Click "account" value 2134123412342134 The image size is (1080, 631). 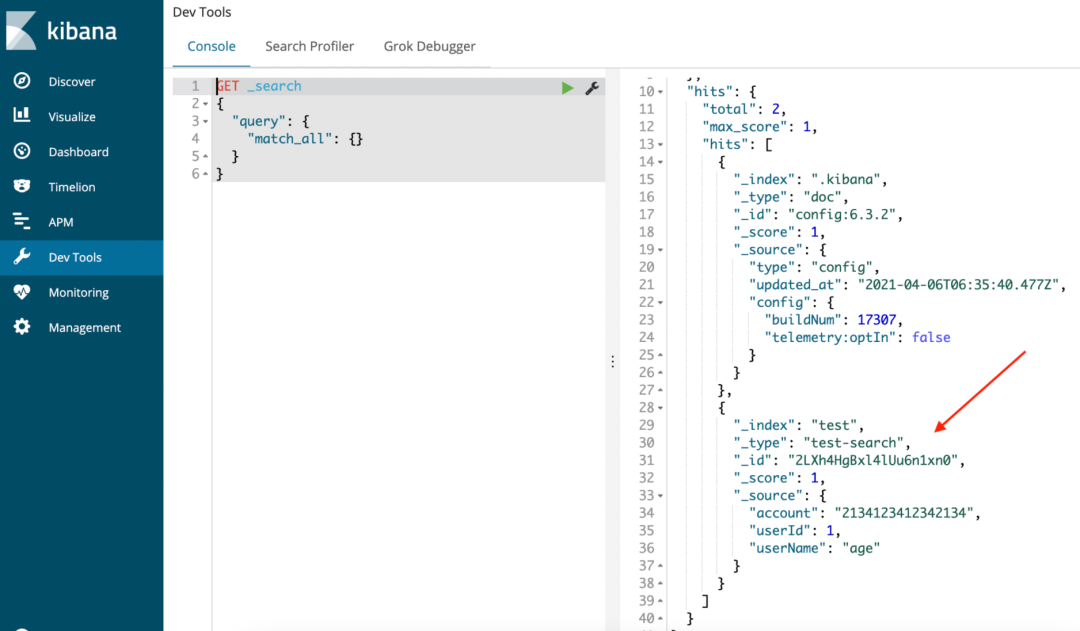point(904,513)
